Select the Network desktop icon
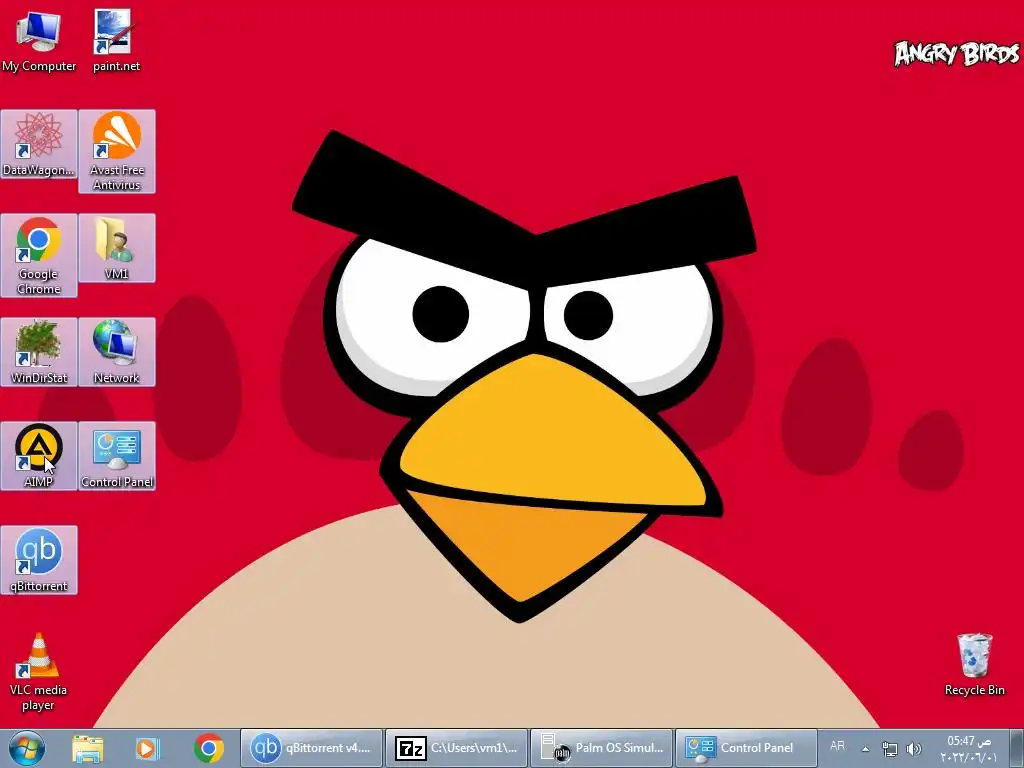 (117, 352)
